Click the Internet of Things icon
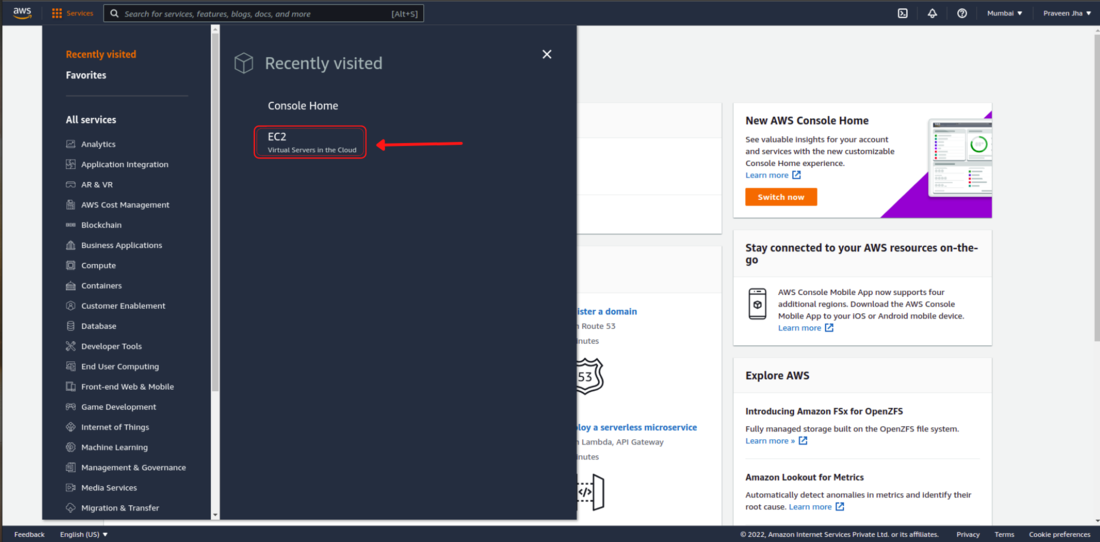Viewport: 1100px width, 542px height. coord(70,427)
